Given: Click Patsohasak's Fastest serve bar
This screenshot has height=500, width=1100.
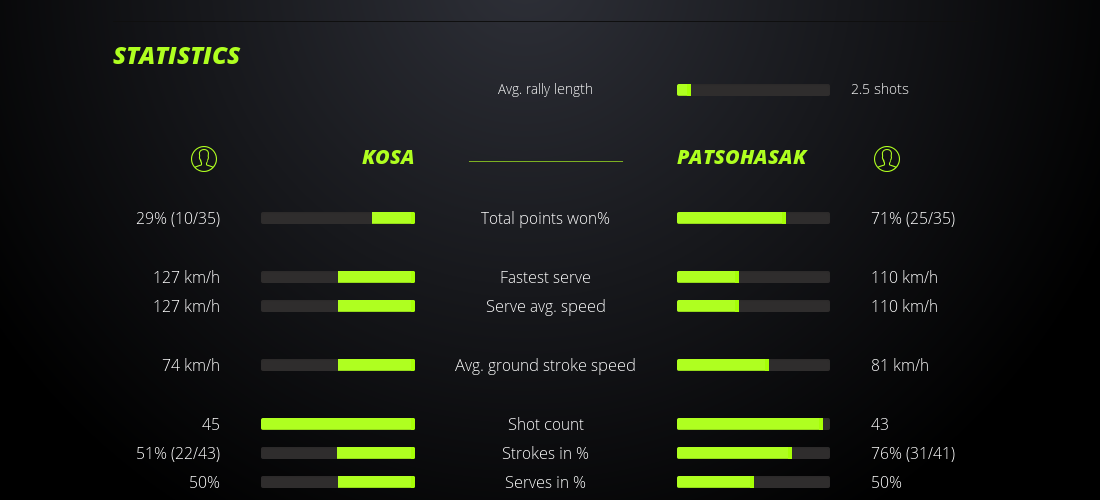Looking at the screenshot, I should coord(753,277).
